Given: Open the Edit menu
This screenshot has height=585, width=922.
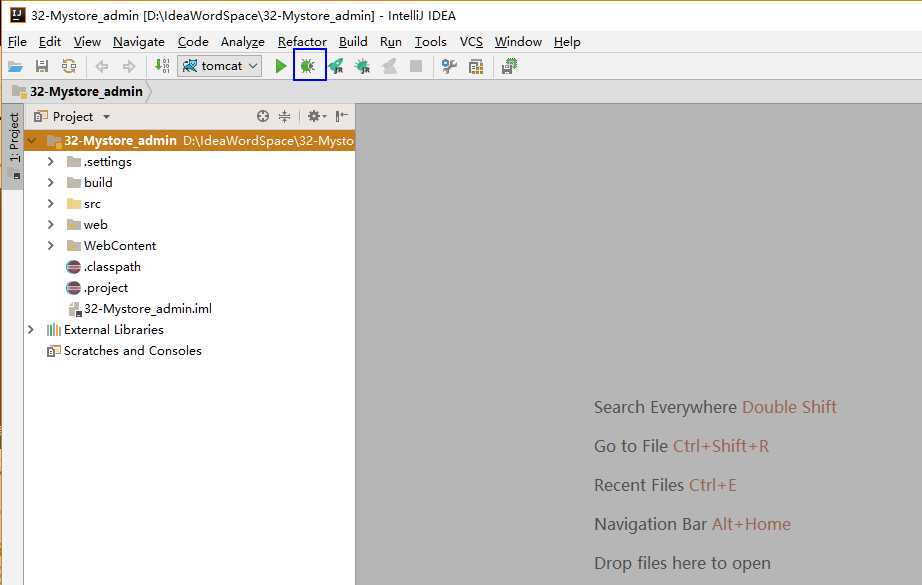Looking at the screenshot, I should (50, 42).
